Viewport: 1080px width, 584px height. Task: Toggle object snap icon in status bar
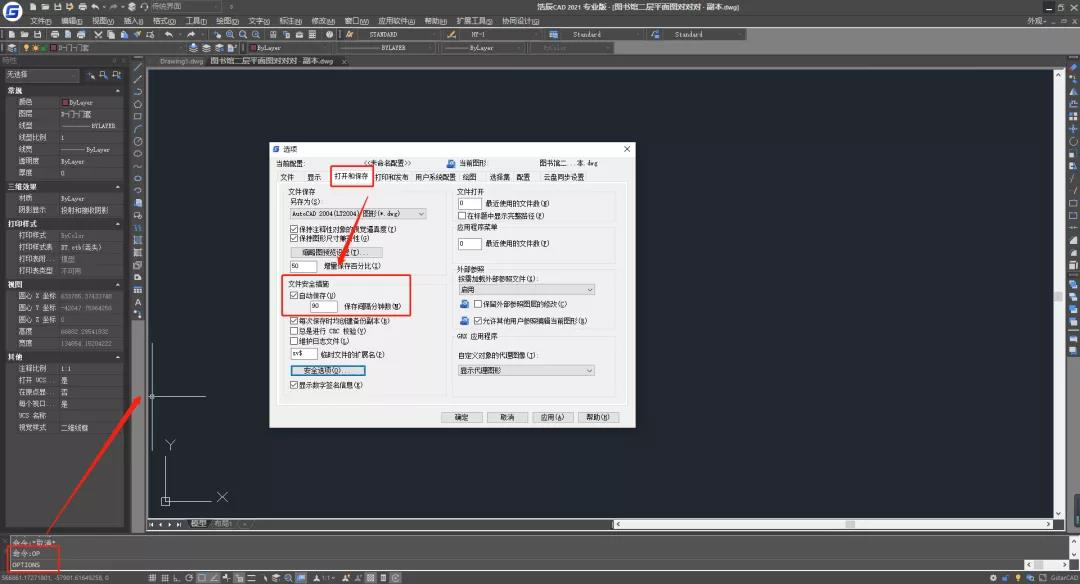[x=201, y=578]
